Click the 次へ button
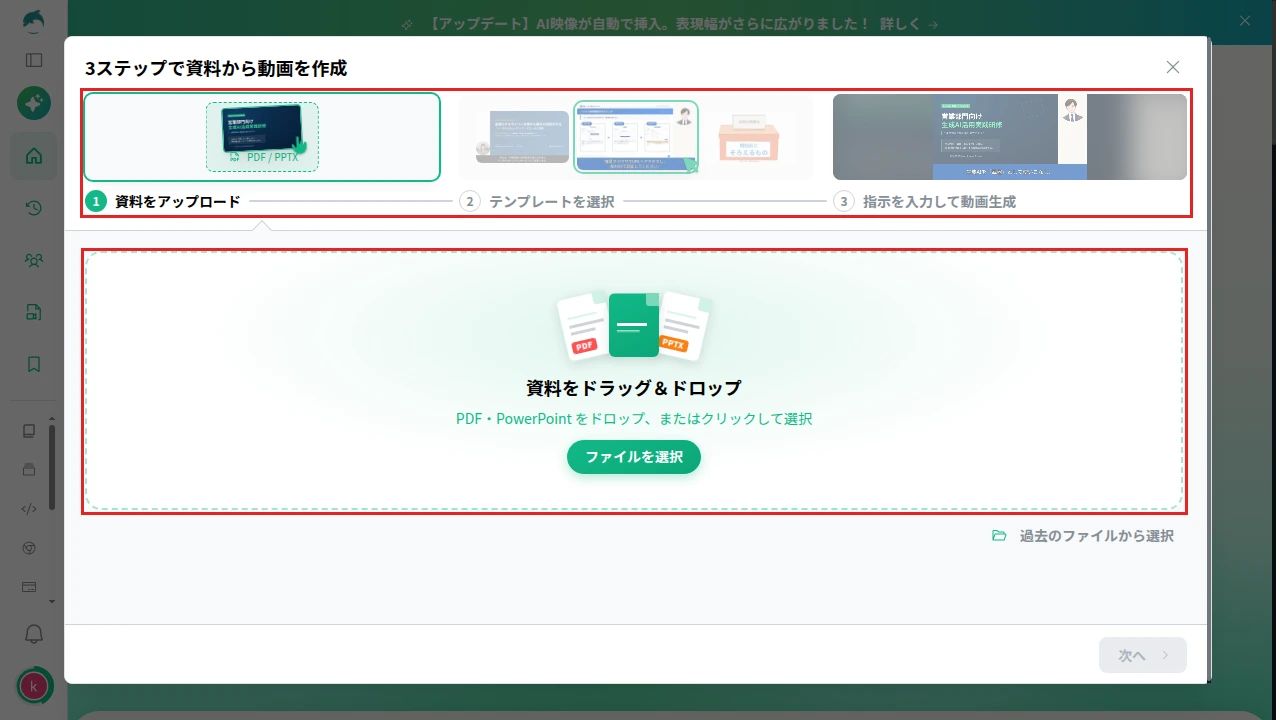 [x=1143, y=655]
